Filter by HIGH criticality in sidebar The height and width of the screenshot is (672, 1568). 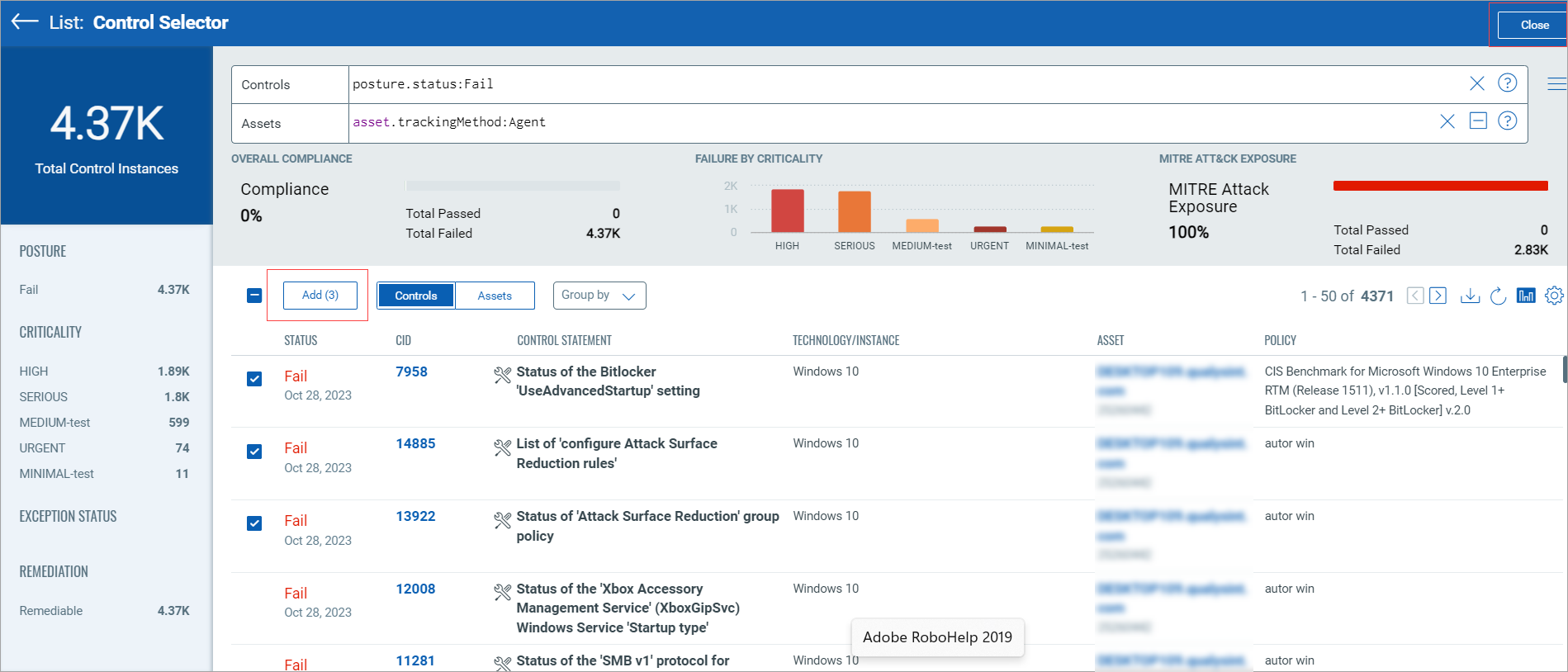[34, 371]
